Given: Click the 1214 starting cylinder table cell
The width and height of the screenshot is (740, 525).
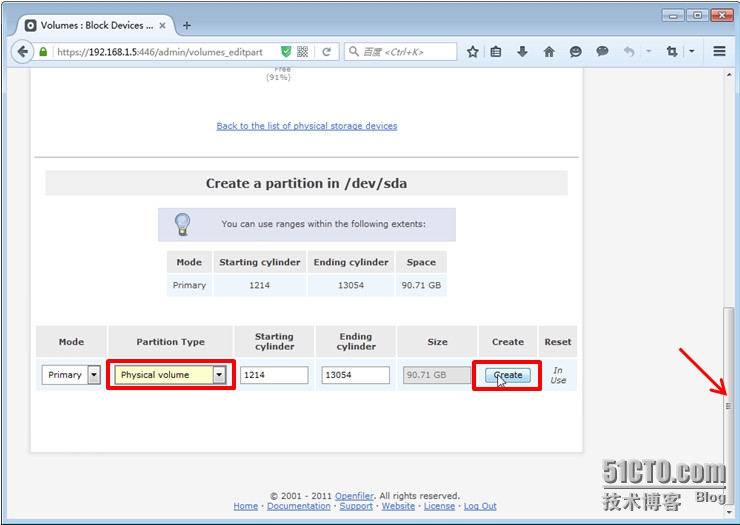Looking at the screenshot, I should (260, 285).
